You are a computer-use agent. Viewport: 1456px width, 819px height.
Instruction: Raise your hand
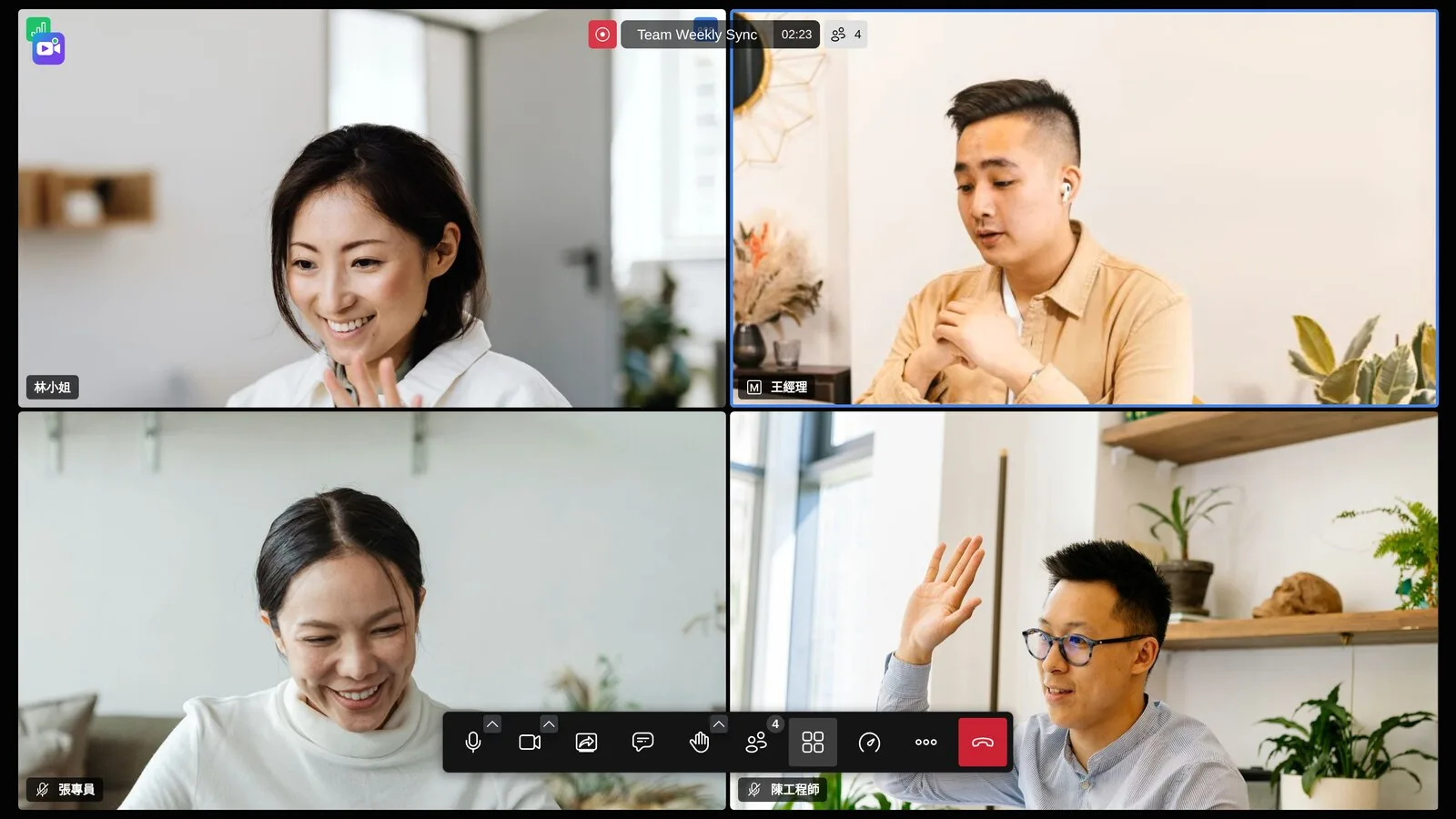point(699,743)
